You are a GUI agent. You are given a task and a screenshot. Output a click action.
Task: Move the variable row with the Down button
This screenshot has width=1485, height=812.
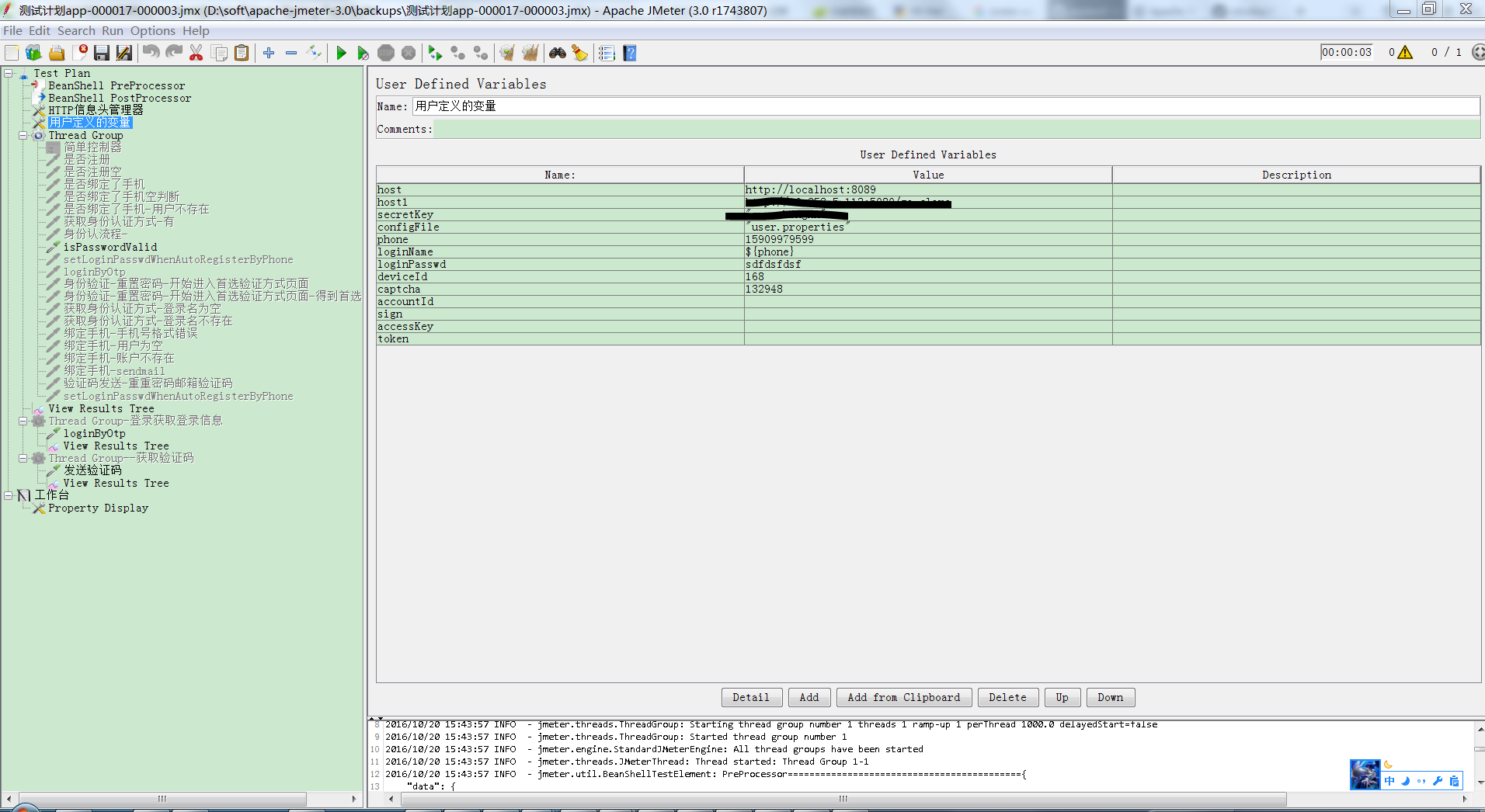[x=1111, y=697]
